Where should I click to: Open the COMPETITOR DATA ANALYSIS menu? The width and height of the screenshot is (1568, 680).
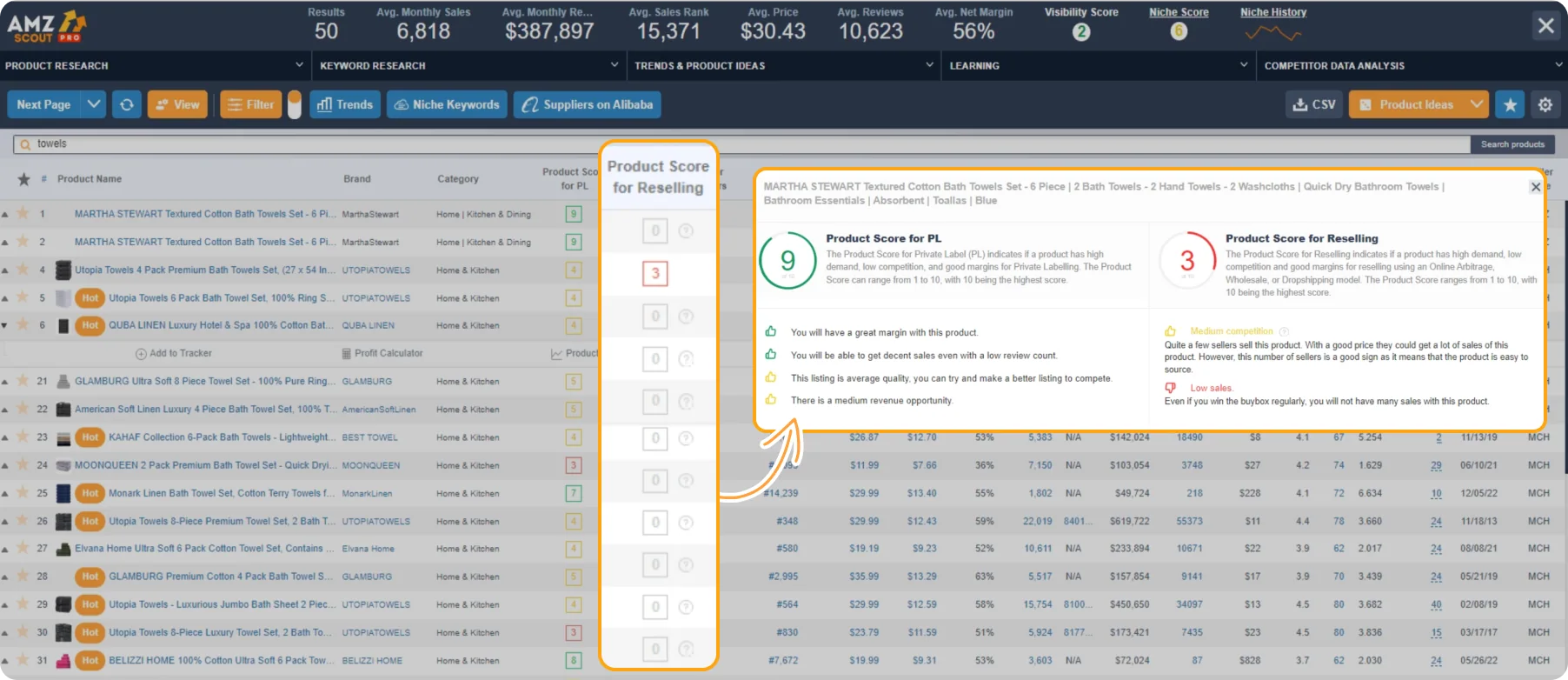click(x=1412, y=65)
